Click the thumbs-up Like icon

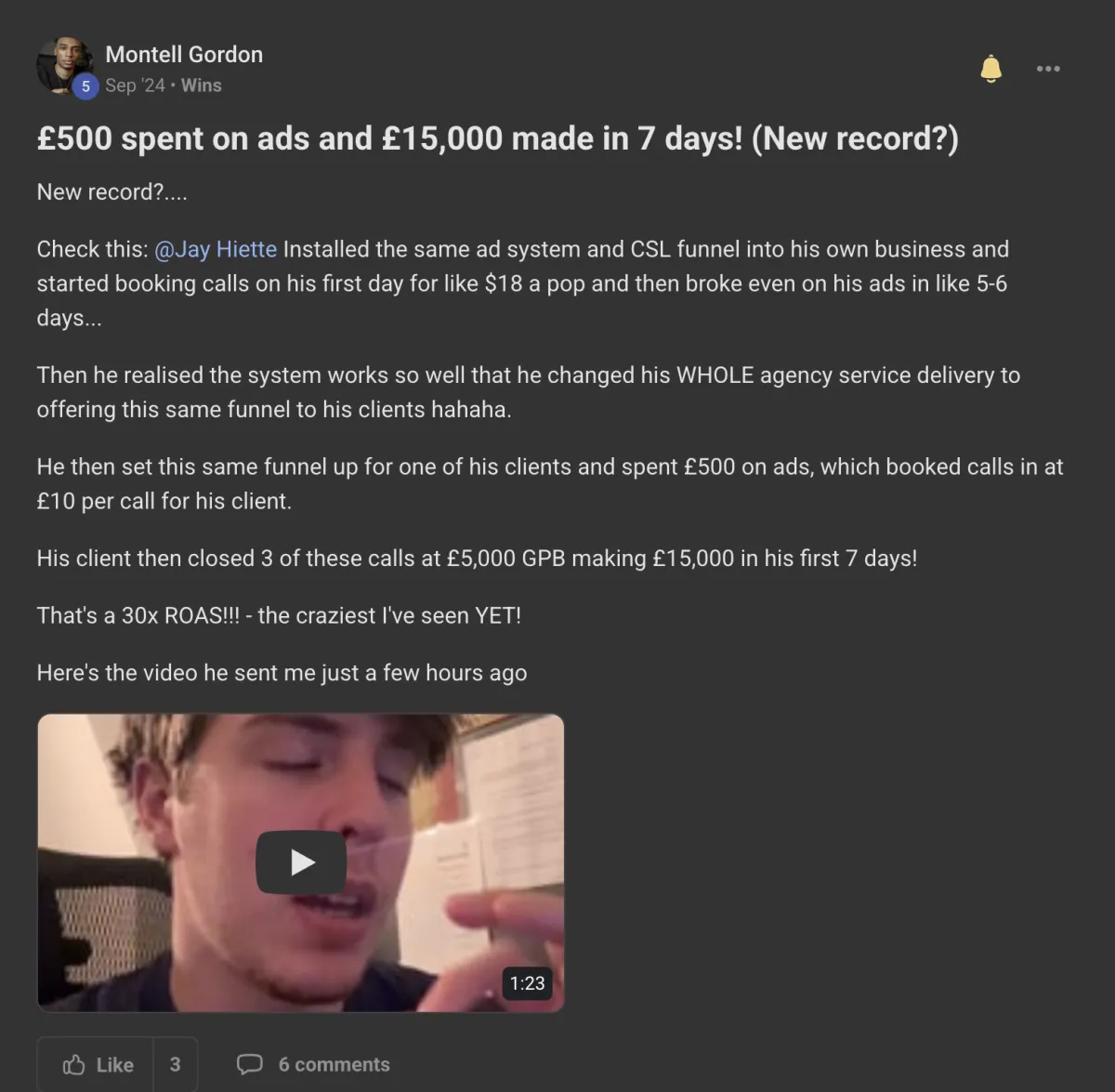point(74,1065)
